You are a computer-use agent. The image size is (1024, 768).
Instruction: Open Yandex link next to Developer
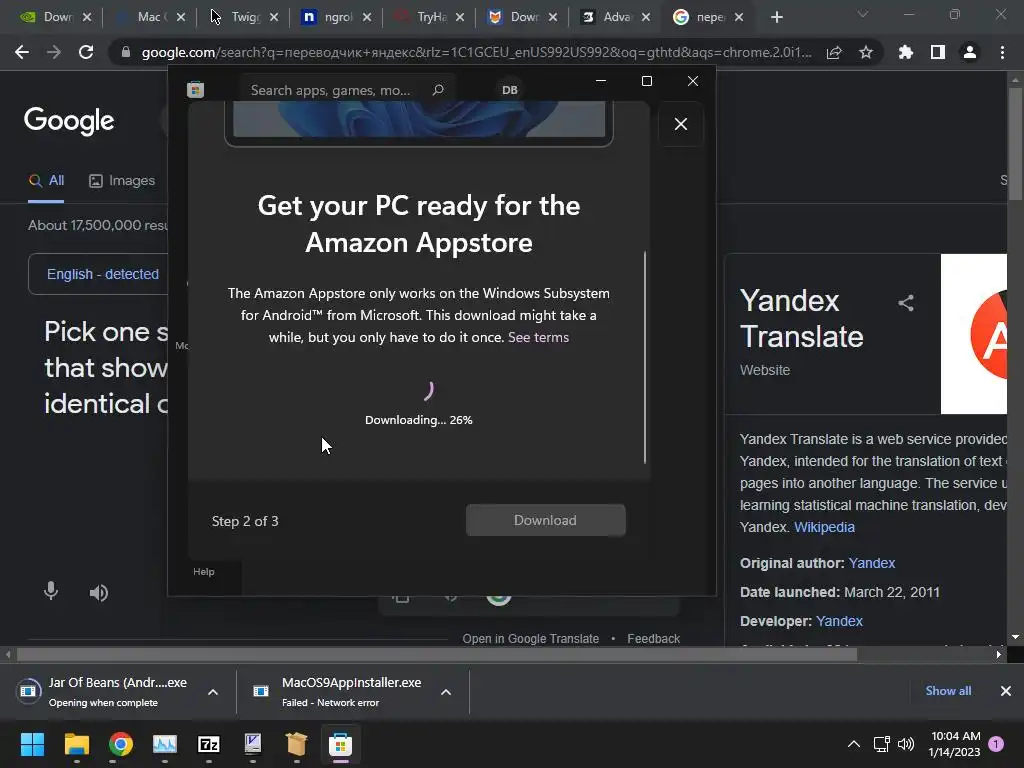(x=839, y=621)
